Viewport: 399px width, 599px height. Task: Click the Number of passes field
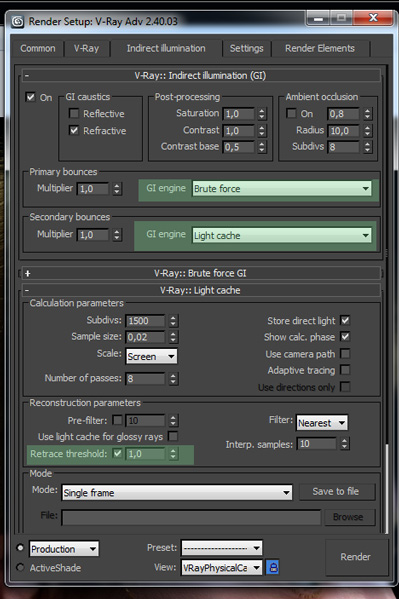(146, 379)
